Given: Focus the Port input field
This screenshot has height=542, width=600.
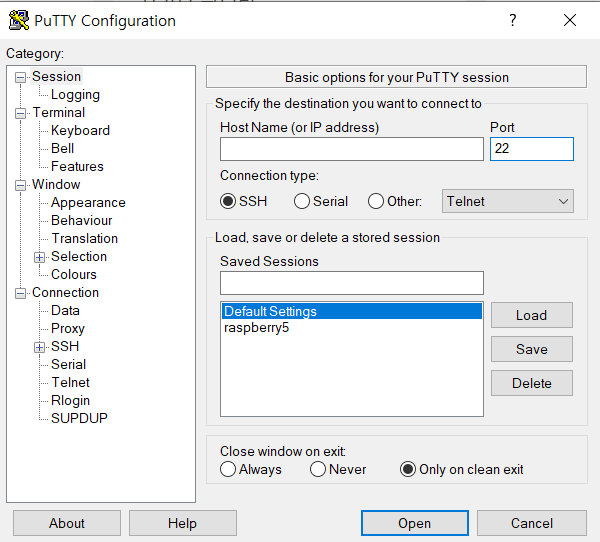Looking at the screenshot, I should click(532, 149).
